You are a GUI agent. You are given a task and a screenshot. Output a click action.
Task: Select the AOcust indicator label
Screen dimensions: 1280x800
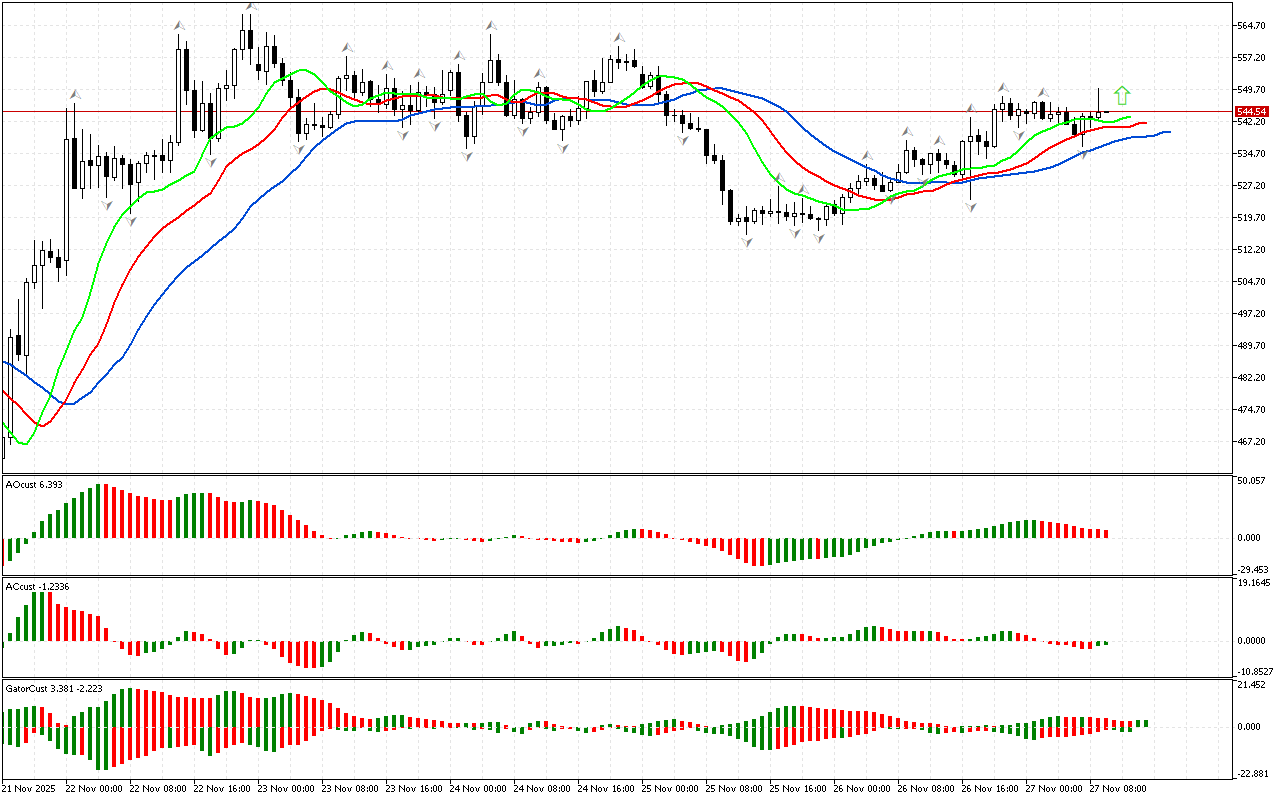[x=34, y=485]
